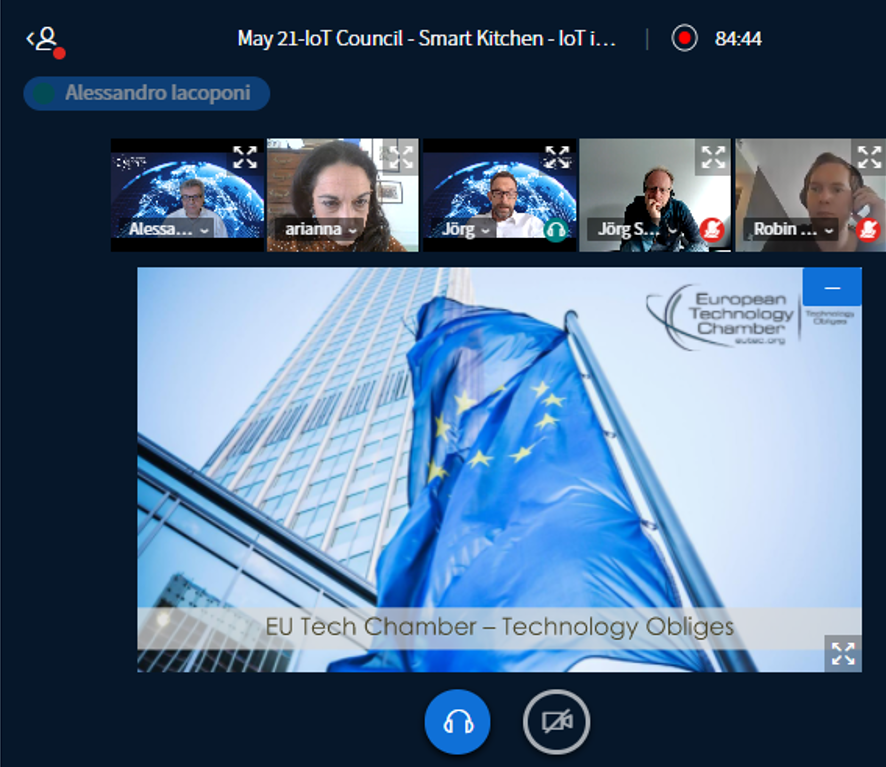This screenshot has width=886, height=767.
Task: Expand shared presentation to fullscreen
Action: (843, 653)
